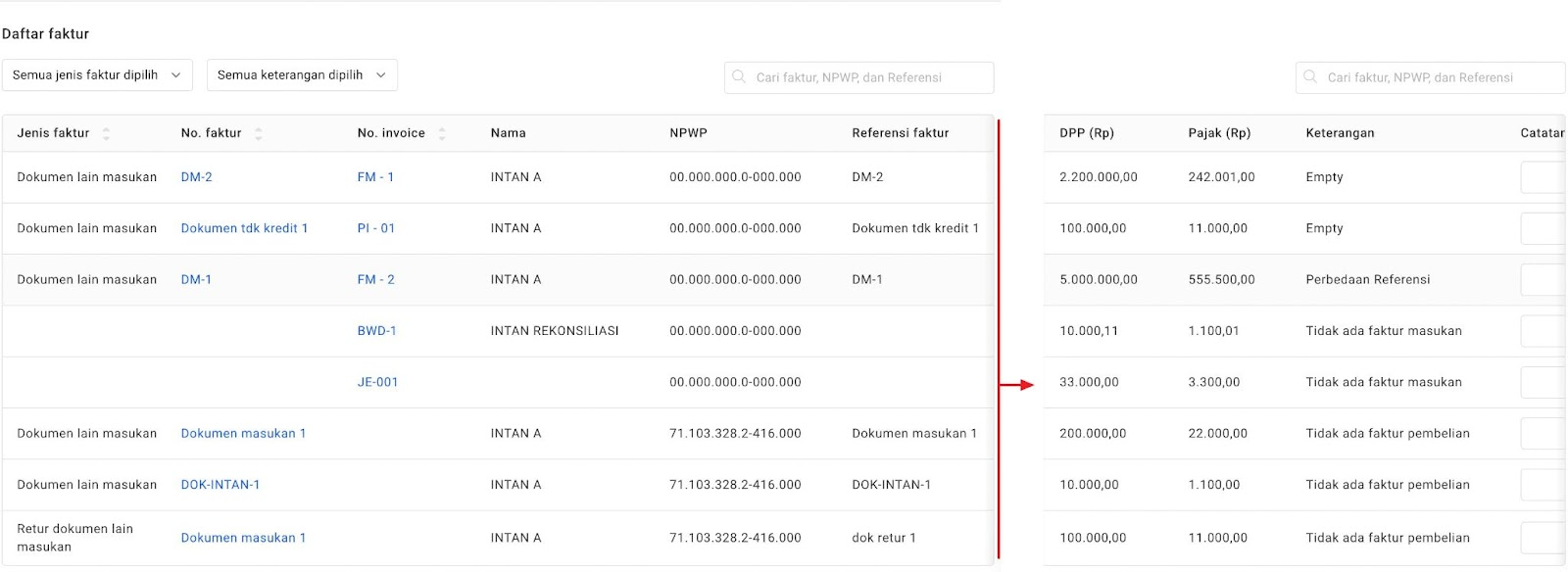
Task: Sort by No. invoice column arrows
Action: [x=442, y=133]
